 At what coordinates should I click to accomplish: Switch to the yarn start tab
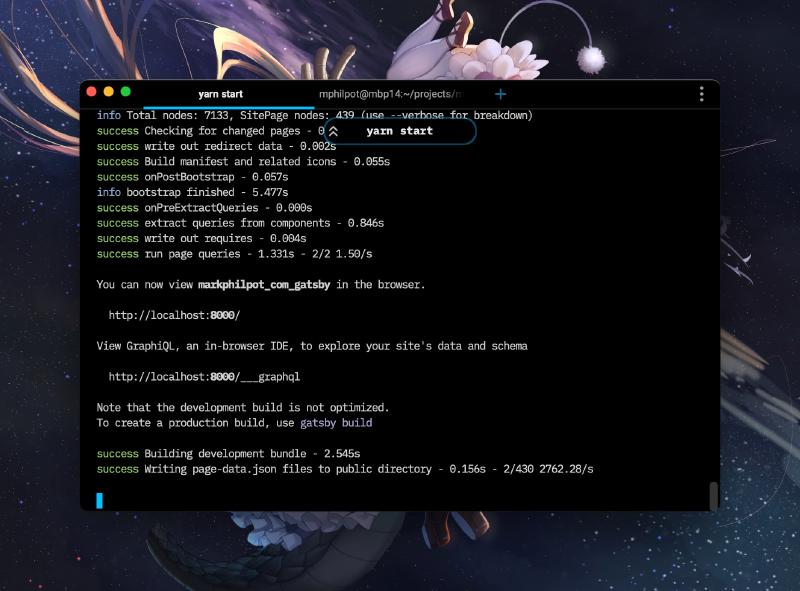point(220,94)
